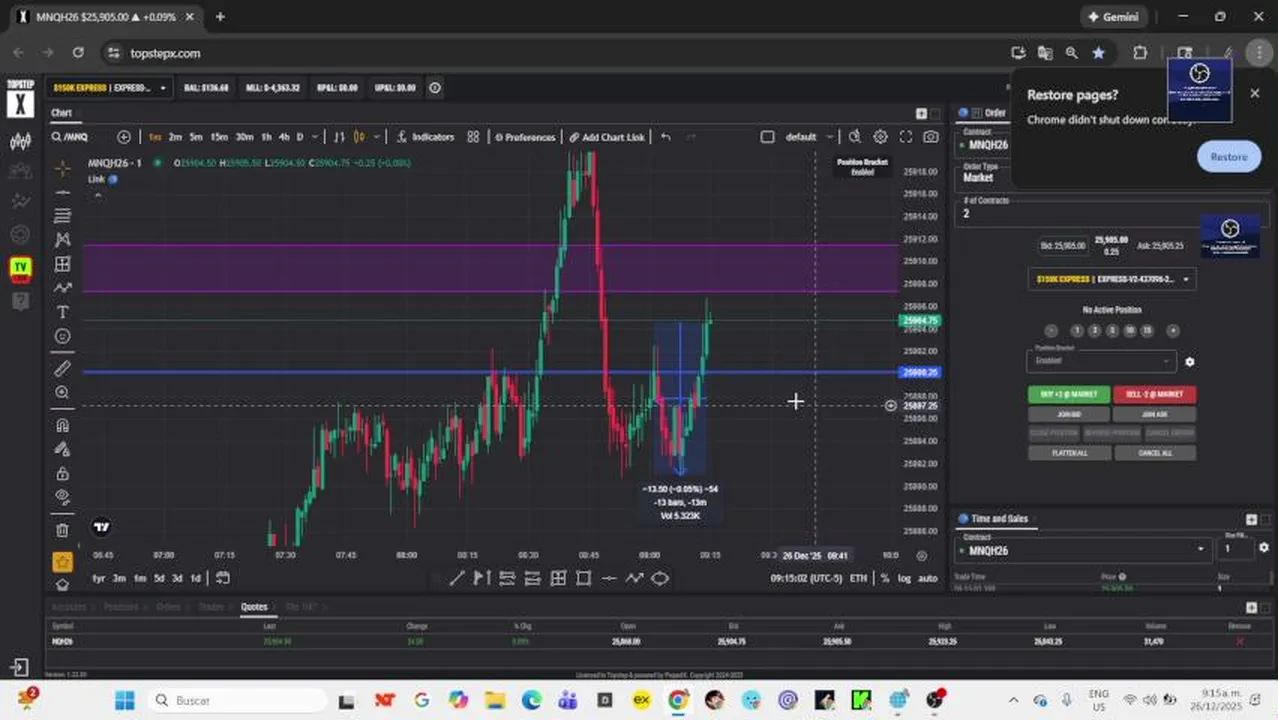Select the ruler measure tool
Image resolution: width=1278 pixels, height=720 pixels.
[x=62, y=368]
